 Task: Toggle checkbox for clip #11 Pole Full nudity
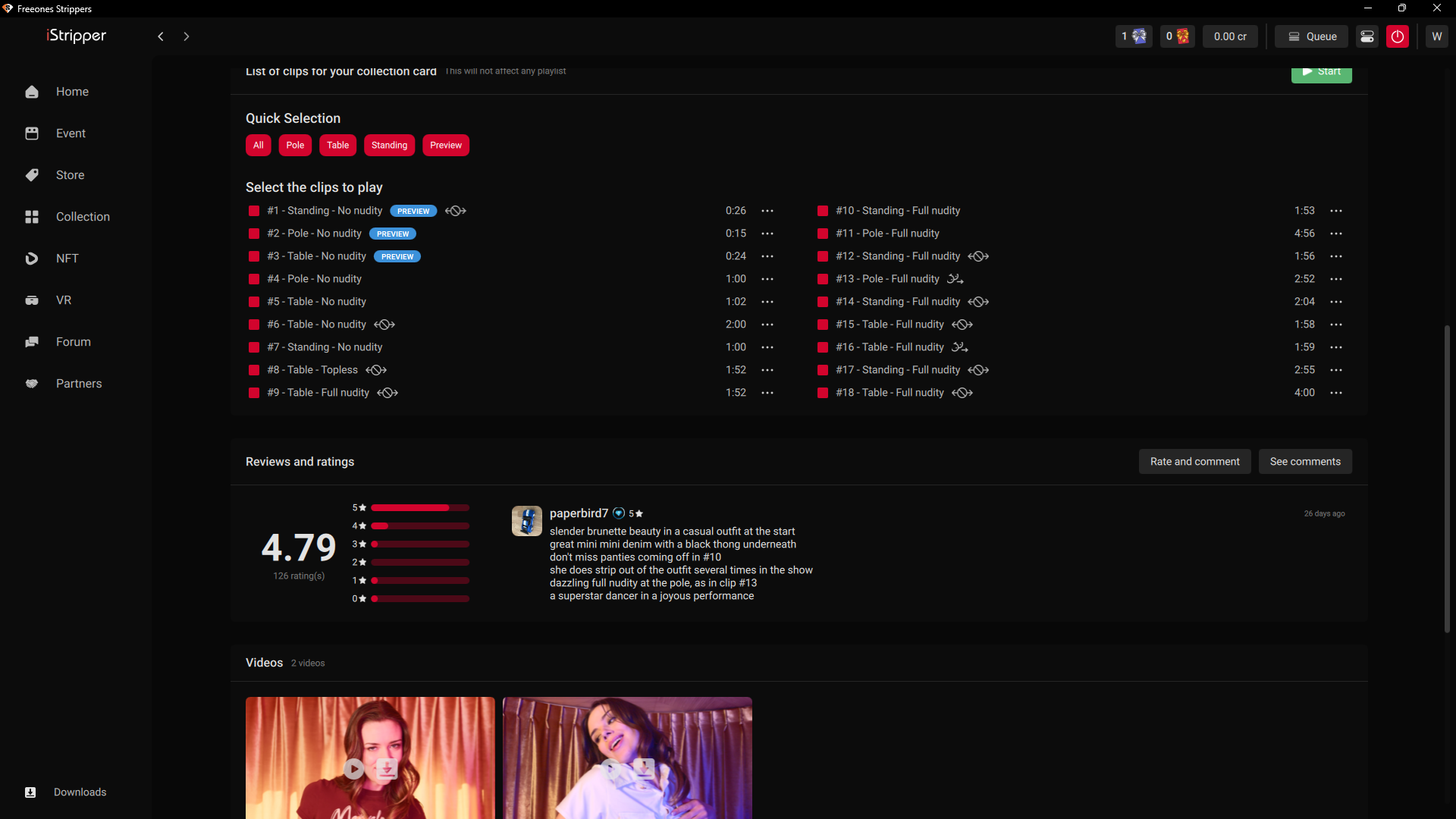point(823,234)
